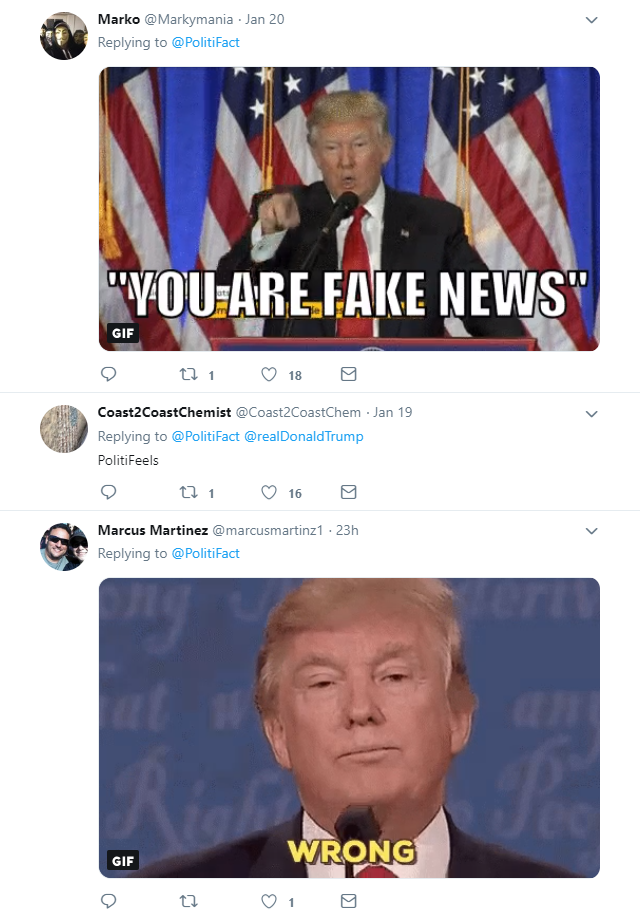Retweet Marcus Martinez's tweet
Screen dimensions: 640x918
coord(189,901)
